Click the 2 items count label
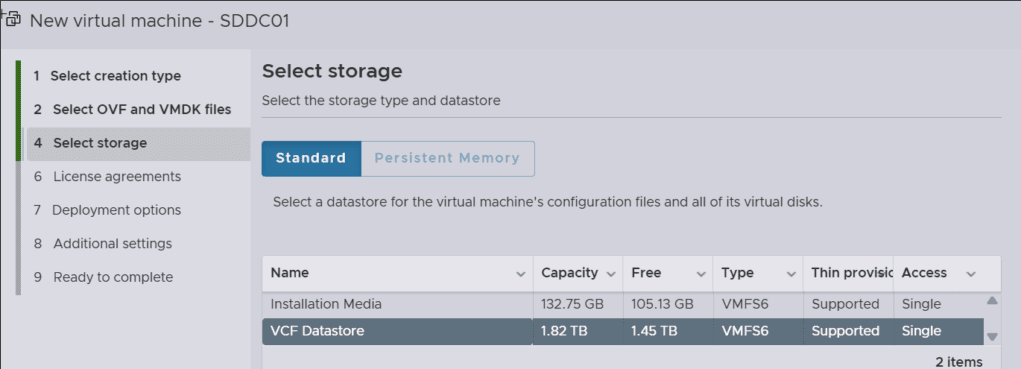The width and height of the screenshot is (1021, 369). point(959,362)
